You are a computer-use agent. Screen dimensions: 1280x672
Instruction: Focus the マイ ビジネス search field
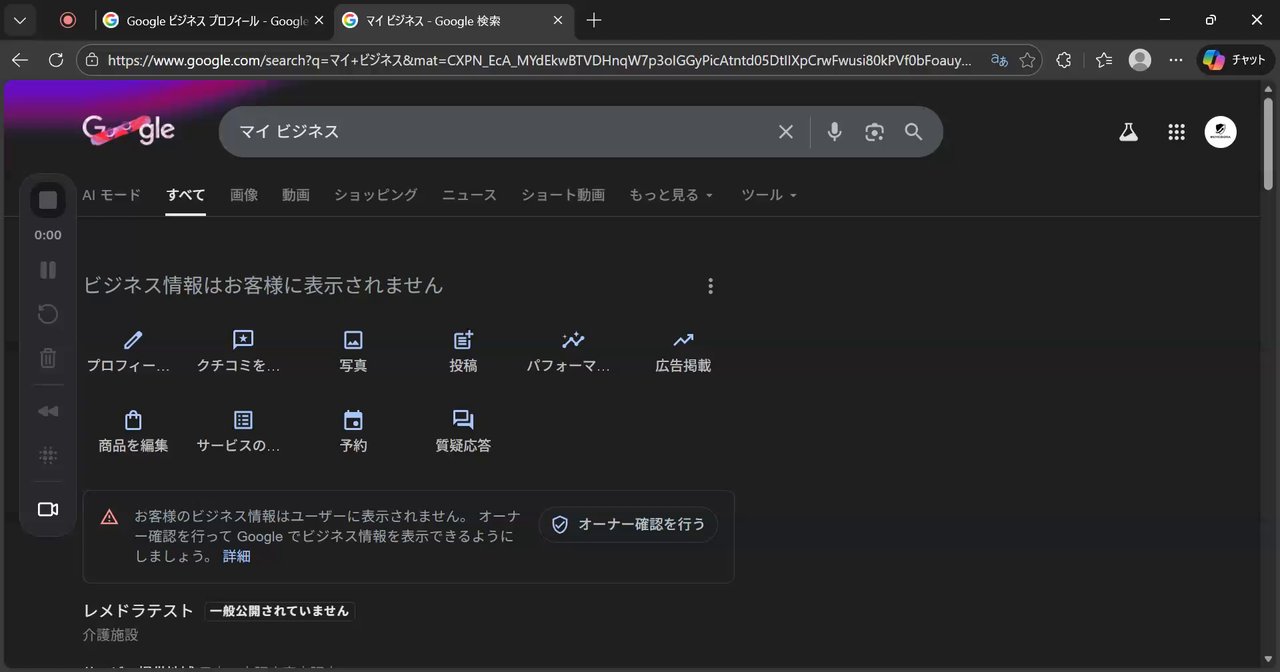click(500, 132)
